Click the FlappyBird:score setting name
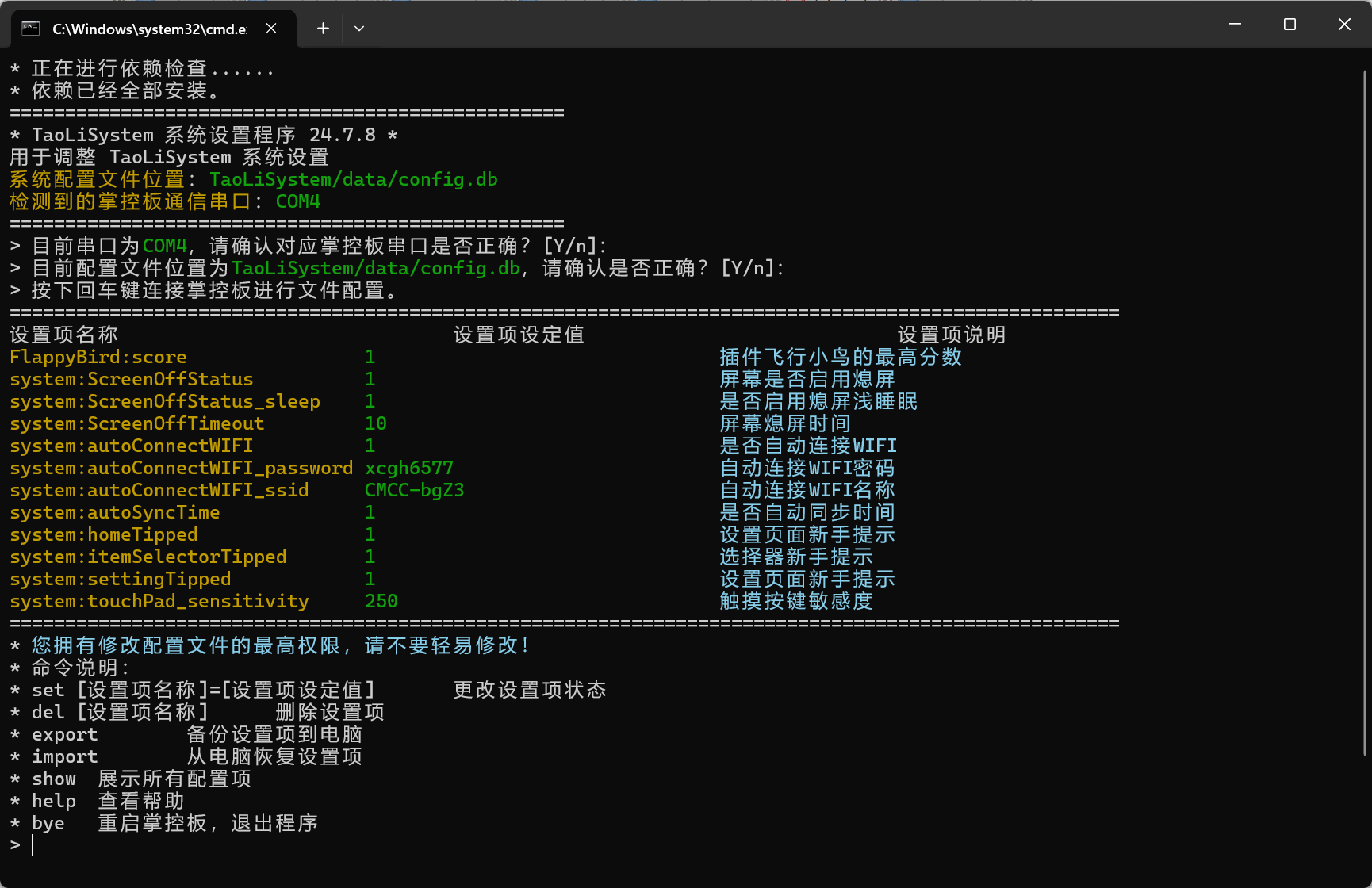The height and width of the screenshot is (888, 1372). (98, 357)
